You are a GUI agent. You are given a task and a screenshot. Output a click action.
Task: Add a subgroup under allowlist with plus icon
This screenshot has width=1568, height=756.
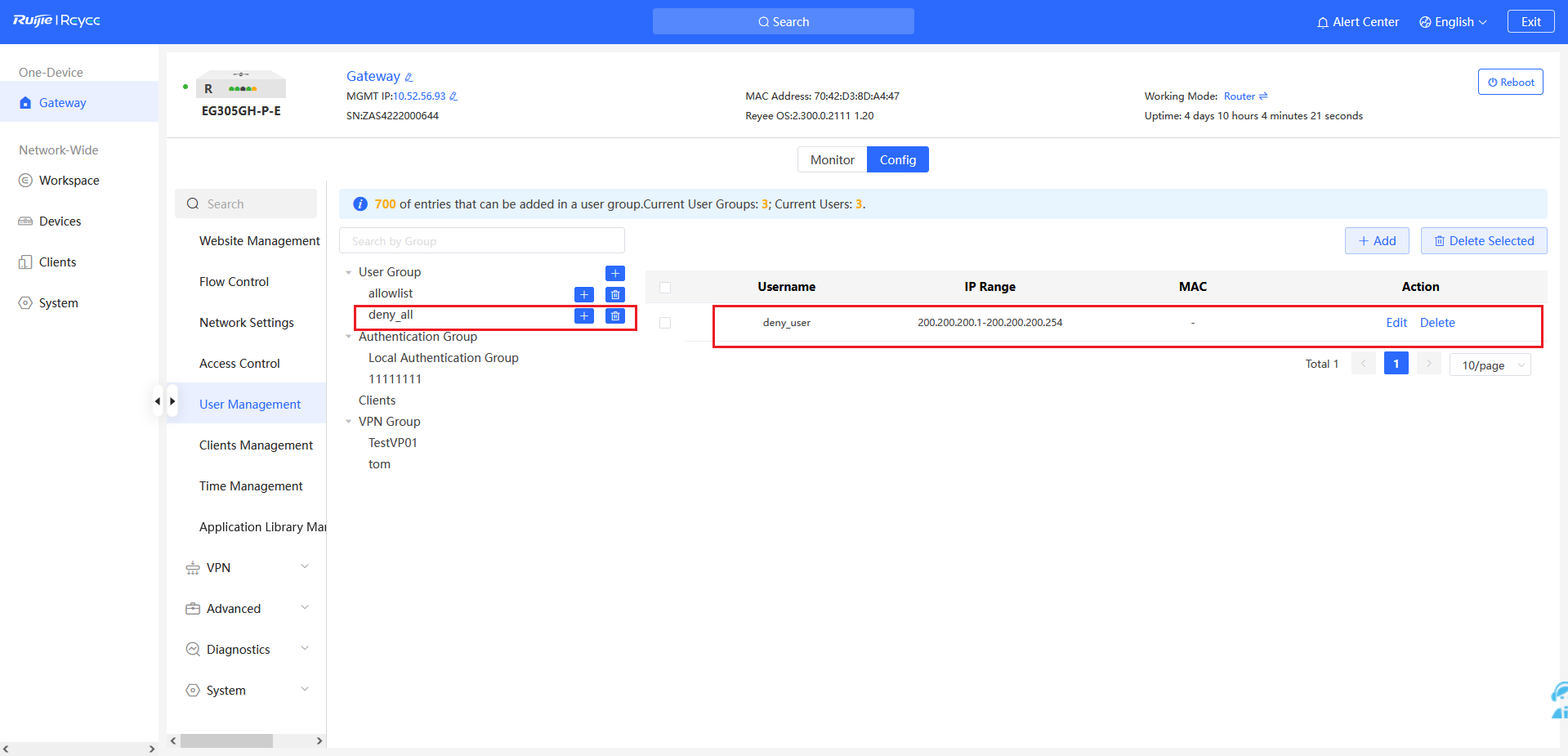pyautogui.click(x=583, y=294)
